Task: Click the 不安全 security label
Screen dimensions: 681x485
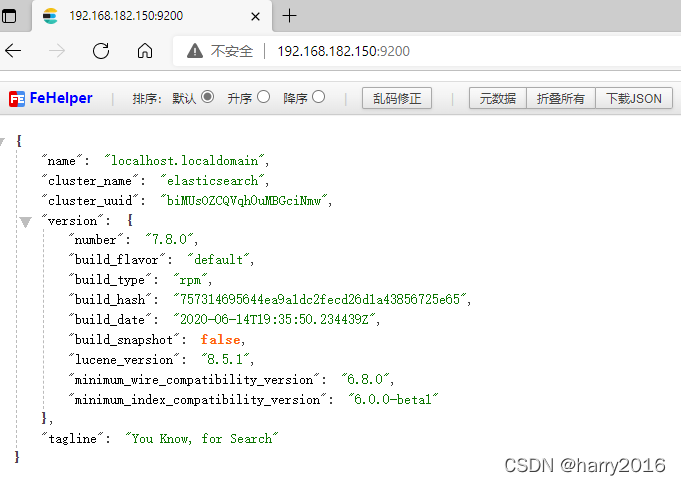Action: [231, 51]
